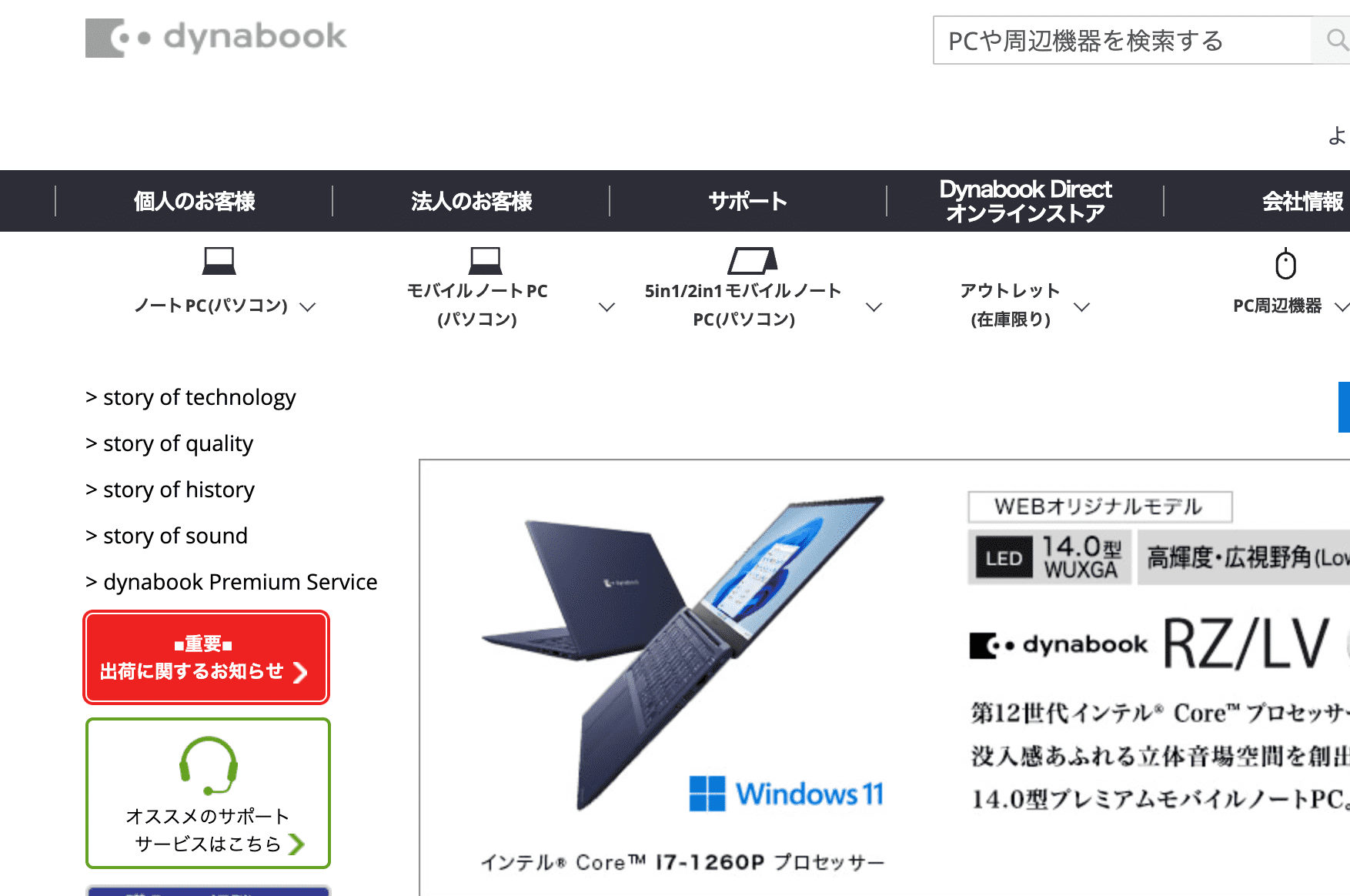Click the dynabook RZ/LV laptop banner image
The height and width of the screenshot is (896, 1350).
884,677
